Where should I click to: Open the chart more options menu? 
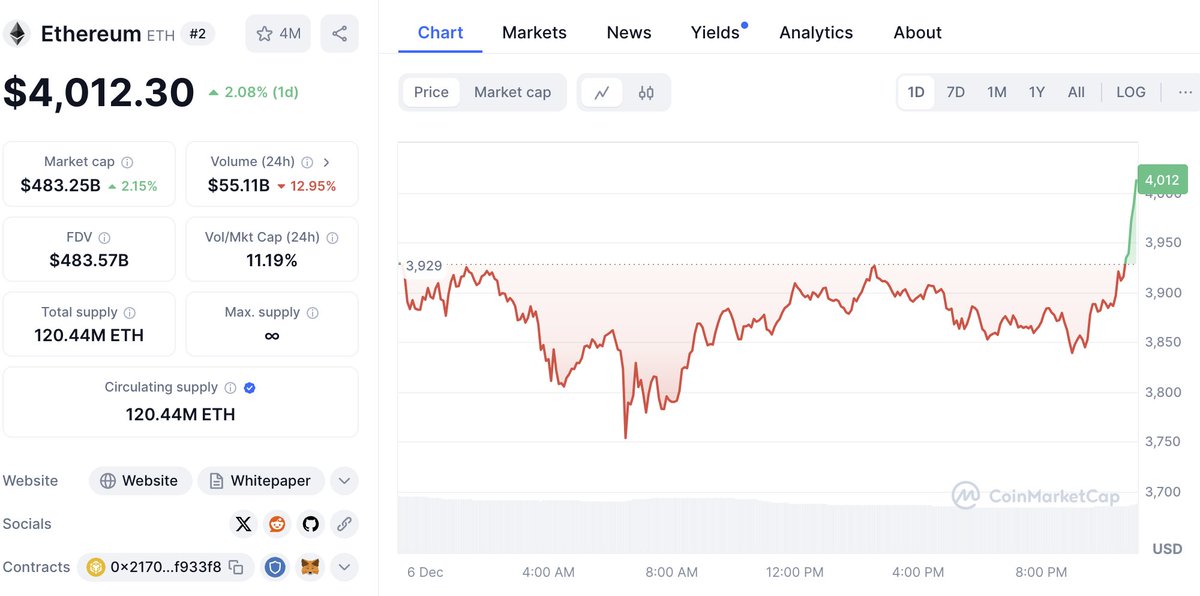[x=1185, y=92]
